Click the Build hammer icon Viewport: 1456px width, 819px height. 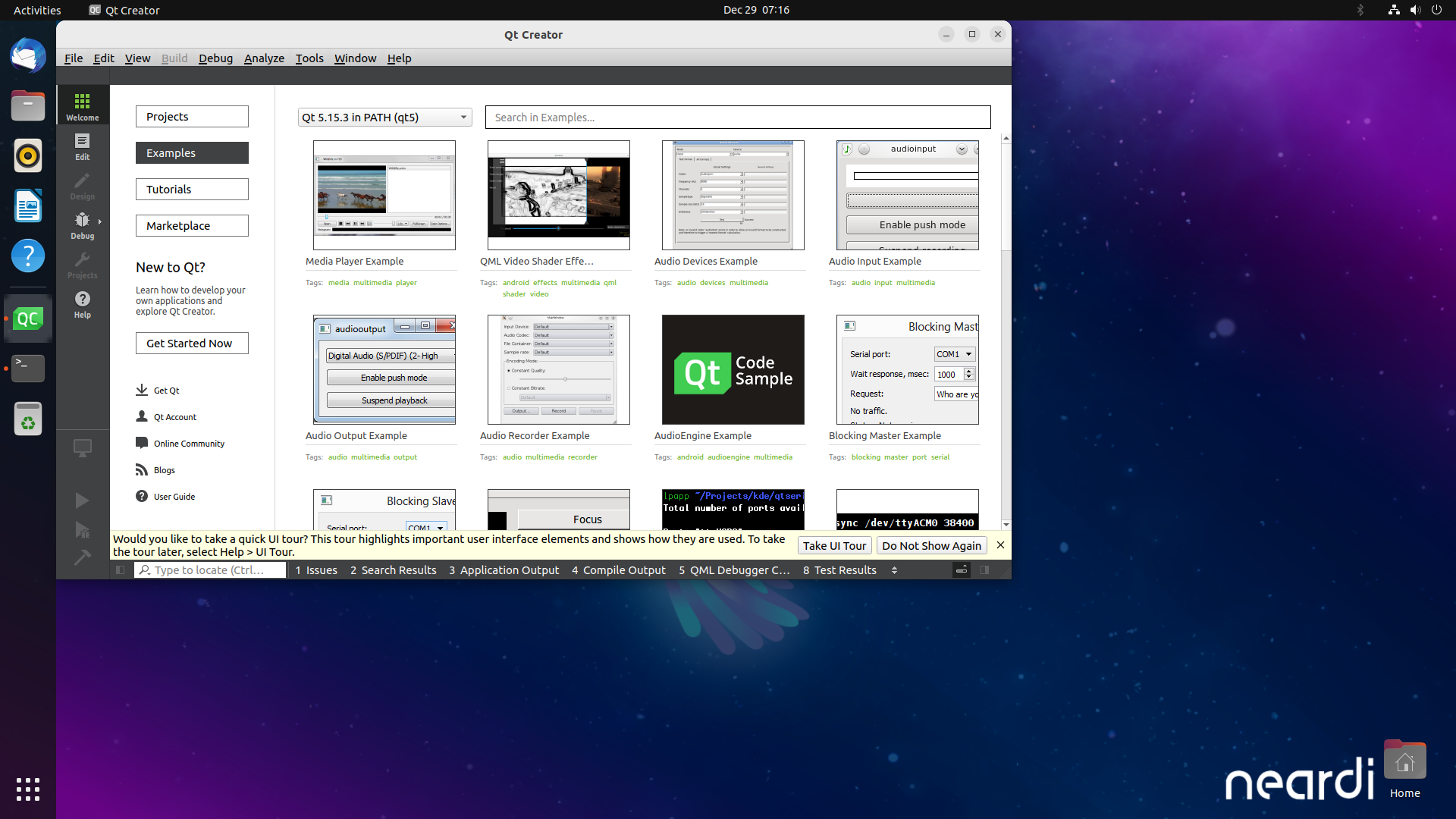pos(82,558)
